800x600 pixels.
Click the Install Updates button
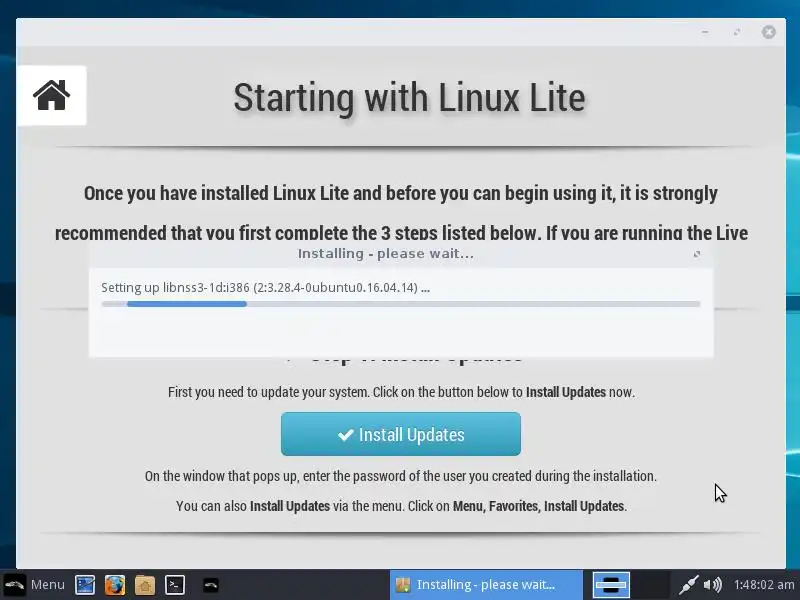tap(401, 434)
